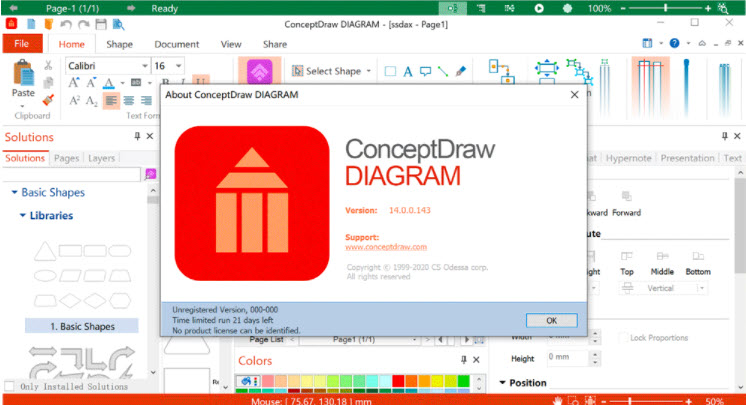
Task: Open the Presentation tab
Action: (687, 158)
